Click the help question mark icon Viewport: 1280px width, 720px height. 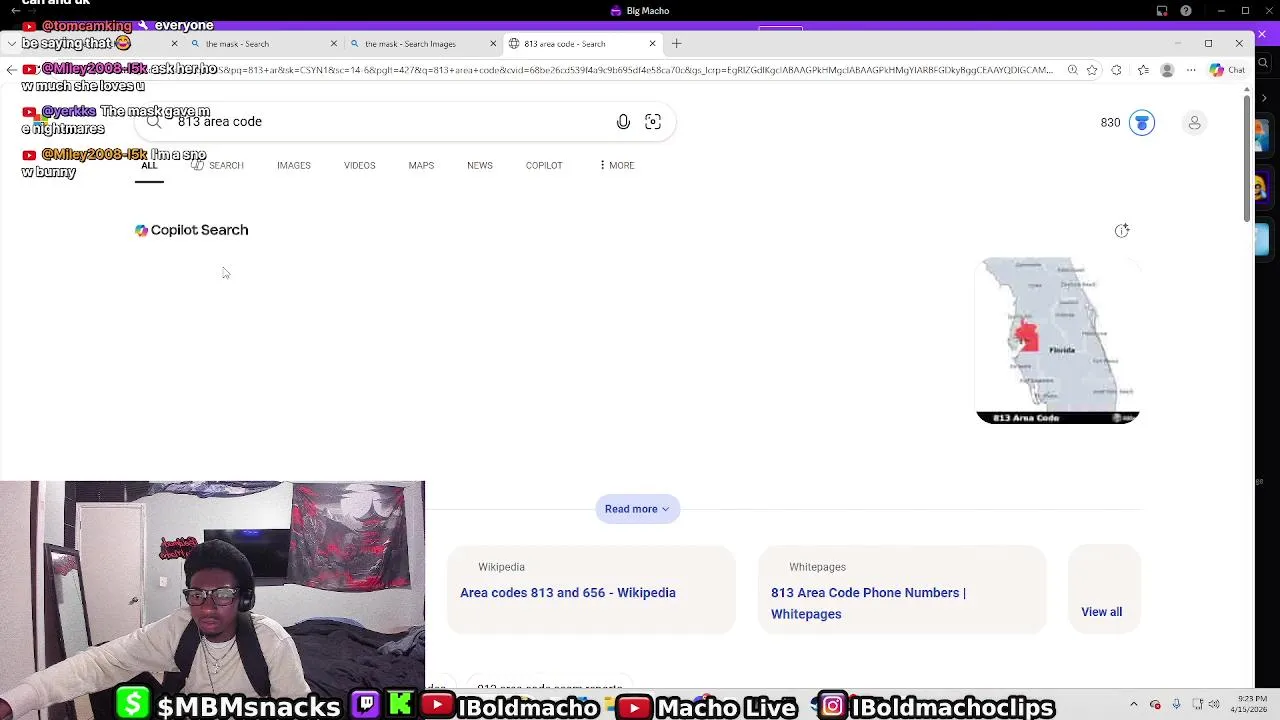point(1187,11)
